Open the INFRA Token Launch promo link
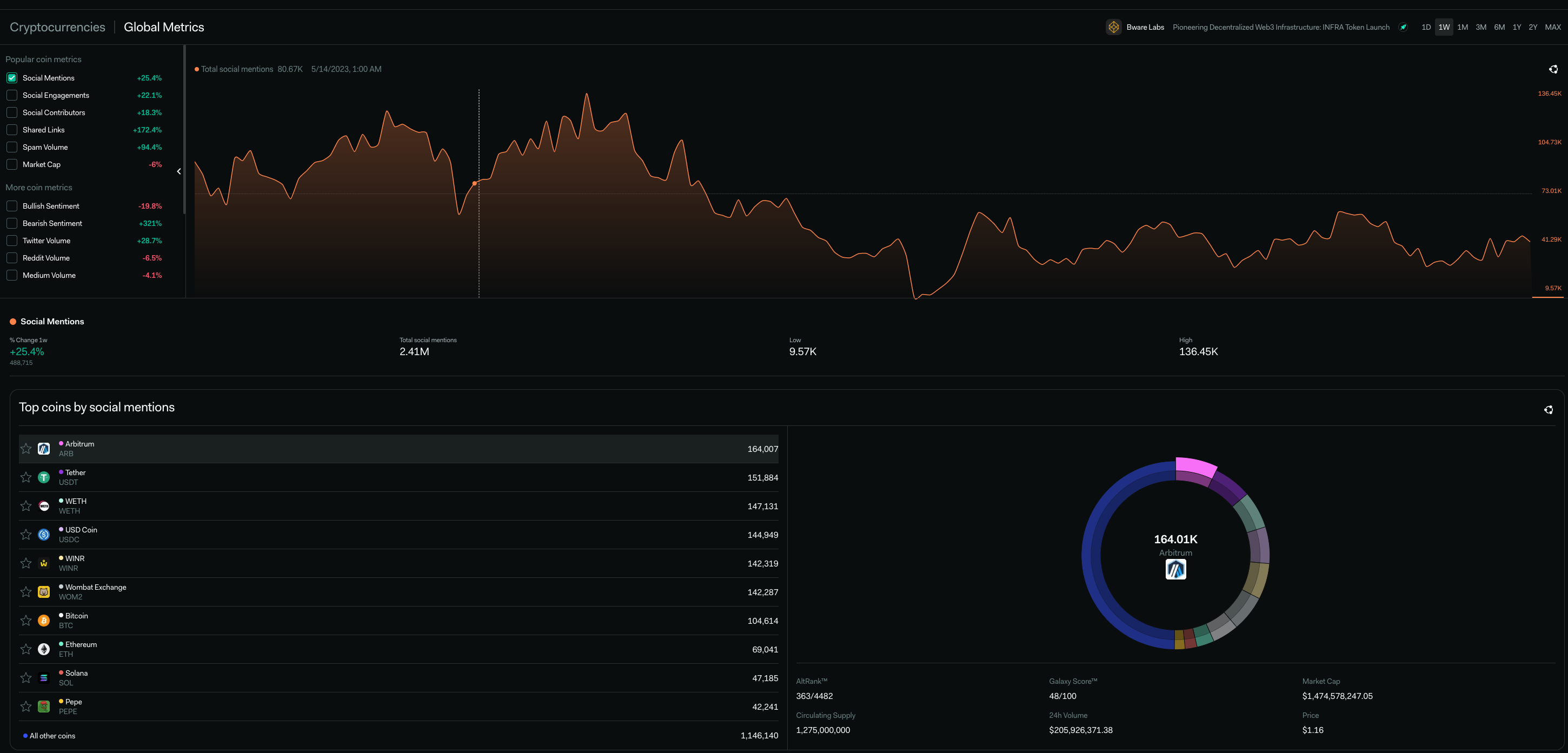The width and height of the screenshot is (1568, 753). tap(1281, 28)
